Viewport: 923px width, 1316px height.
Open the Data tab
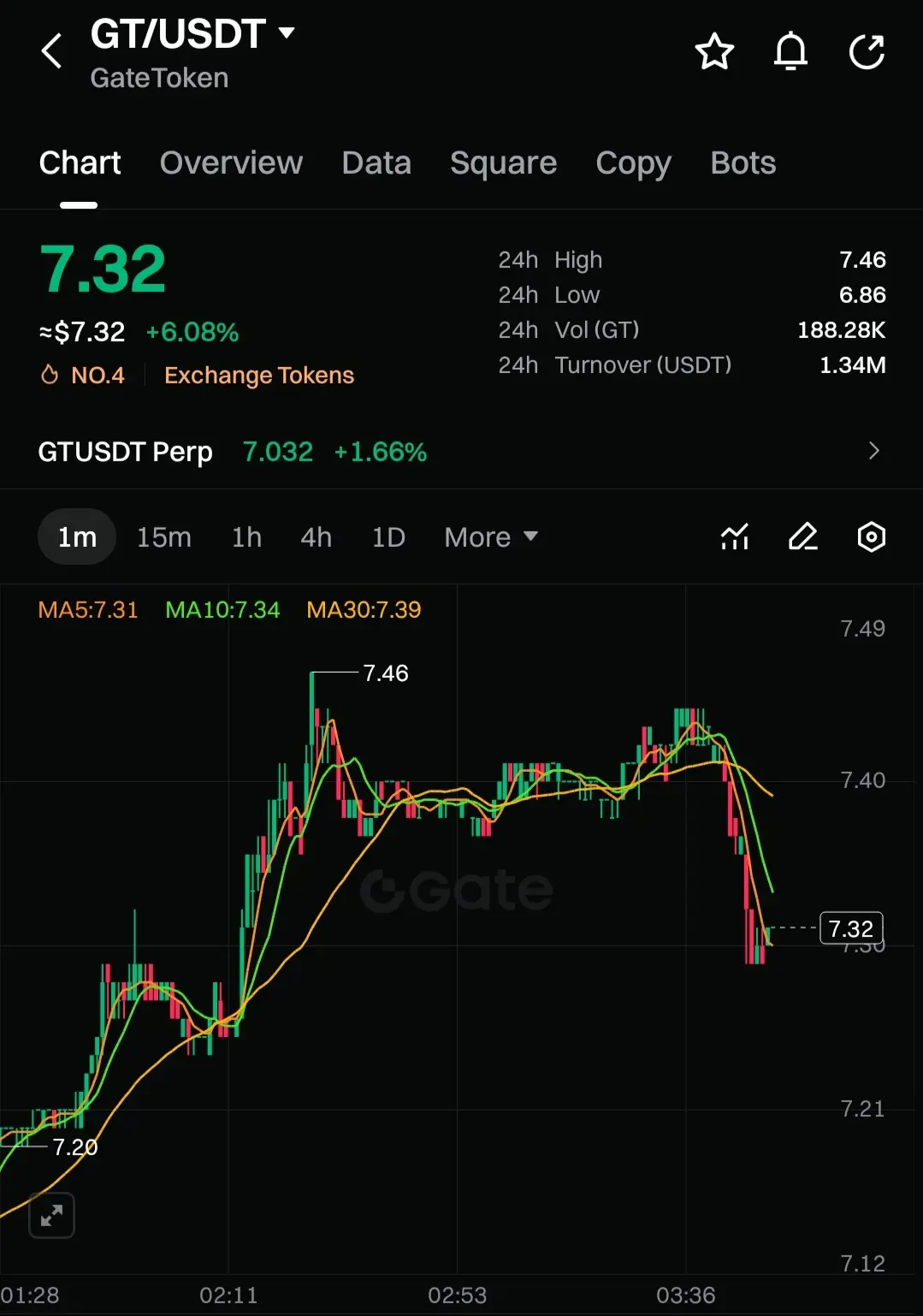tap(376, 163)
